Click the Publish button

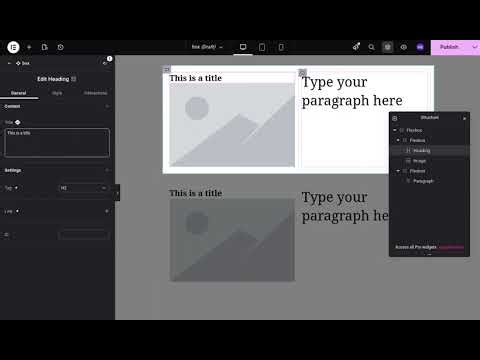449,47
